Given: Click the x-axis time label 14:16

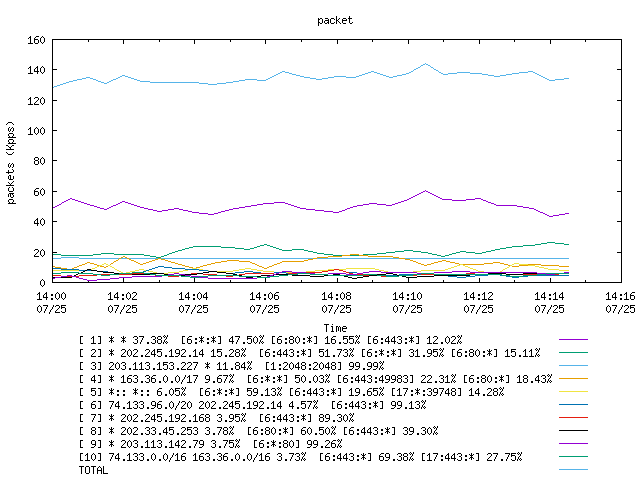Looking at the screenshot, I should [x=620, y=296].
